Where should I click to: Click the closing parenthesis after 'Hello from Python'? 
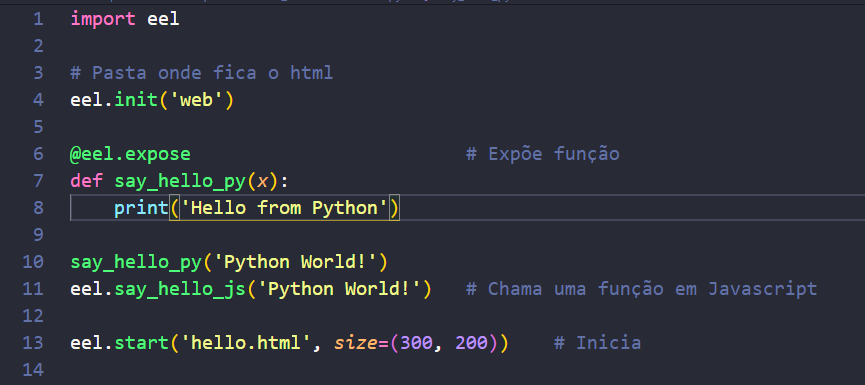pos(394,208)
